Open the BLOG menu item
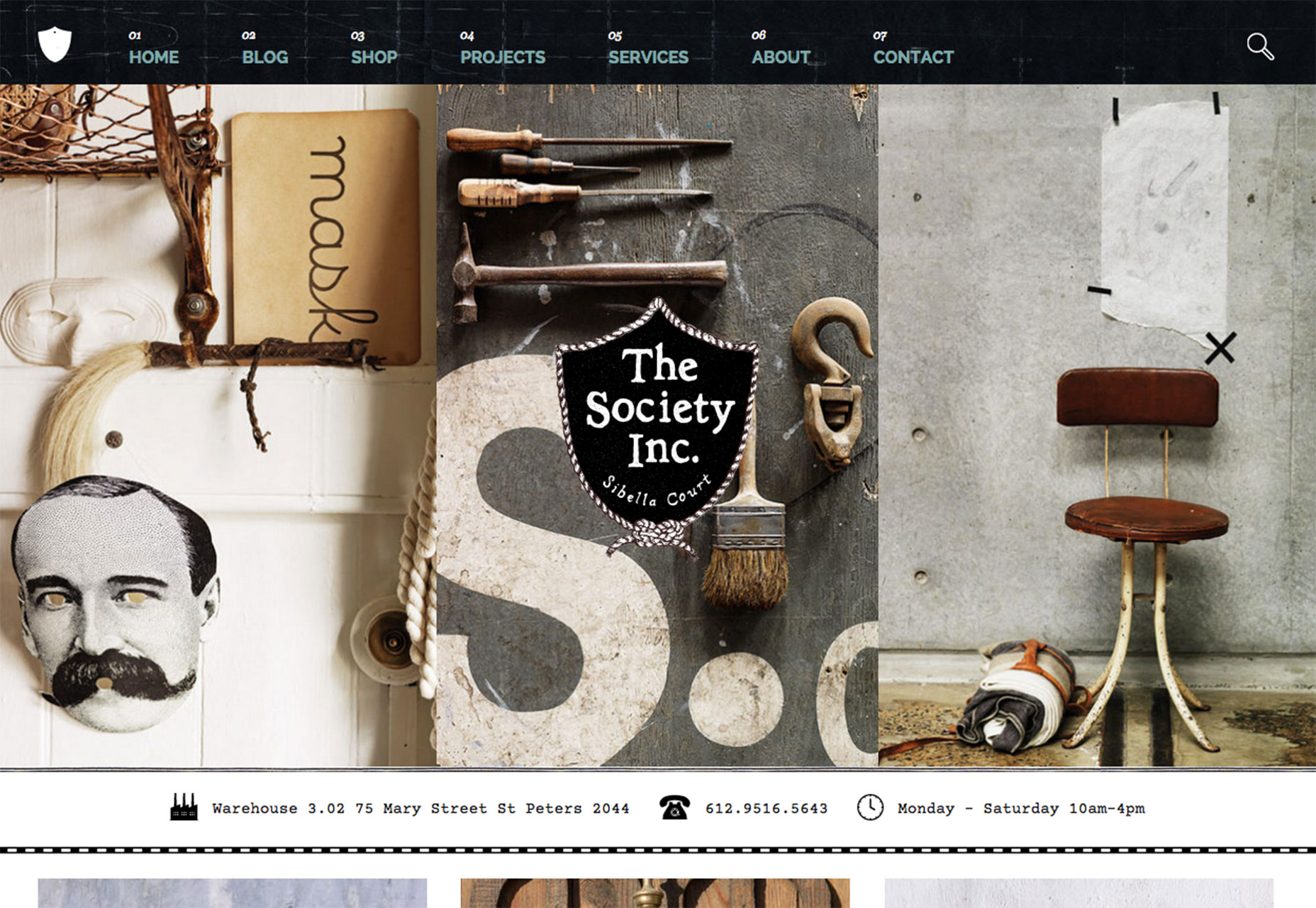 click(x=265, y=57)
